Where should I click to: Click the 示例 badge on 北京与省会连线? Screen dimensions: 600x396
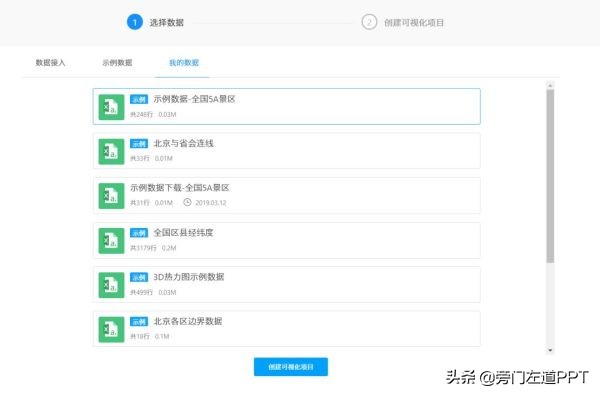pyautogui.click(x=139, y=144)
